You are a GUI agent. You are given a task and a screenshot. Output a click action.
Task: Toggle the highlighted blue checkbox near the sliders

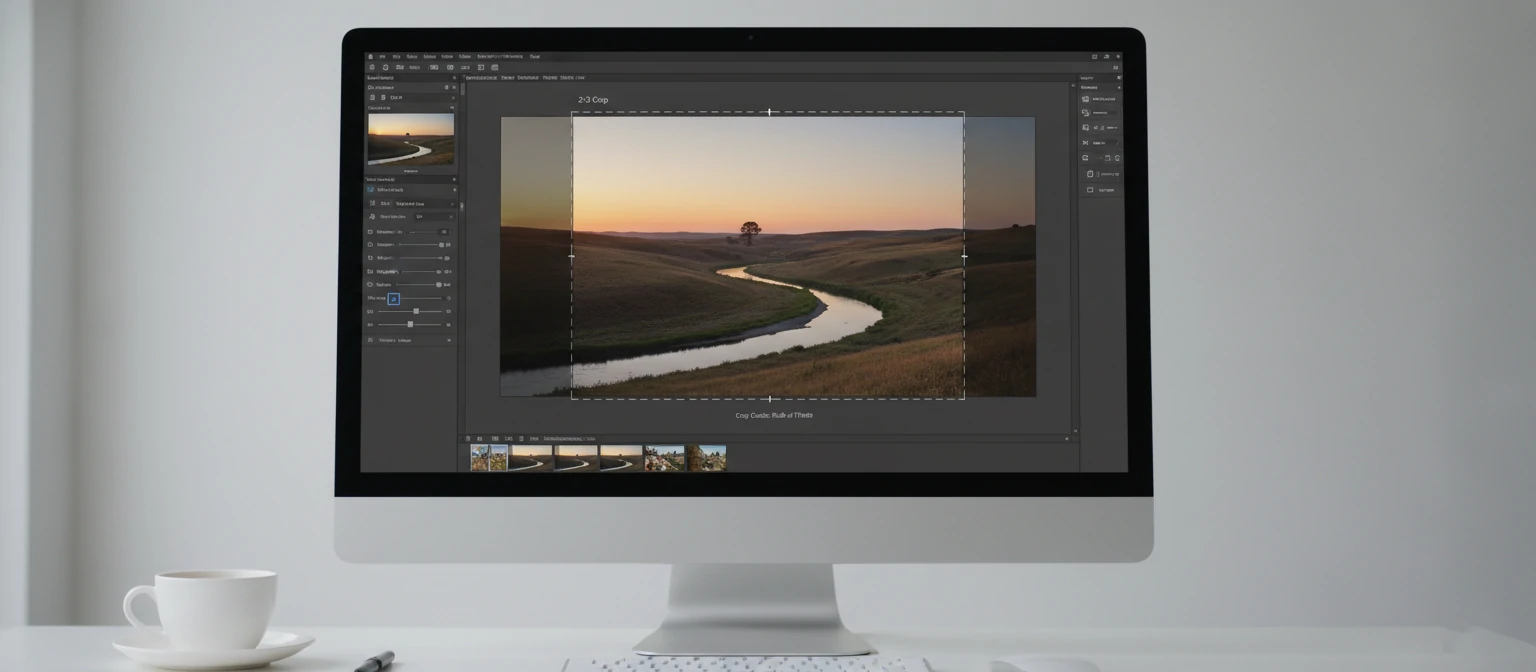pos(394,298)
